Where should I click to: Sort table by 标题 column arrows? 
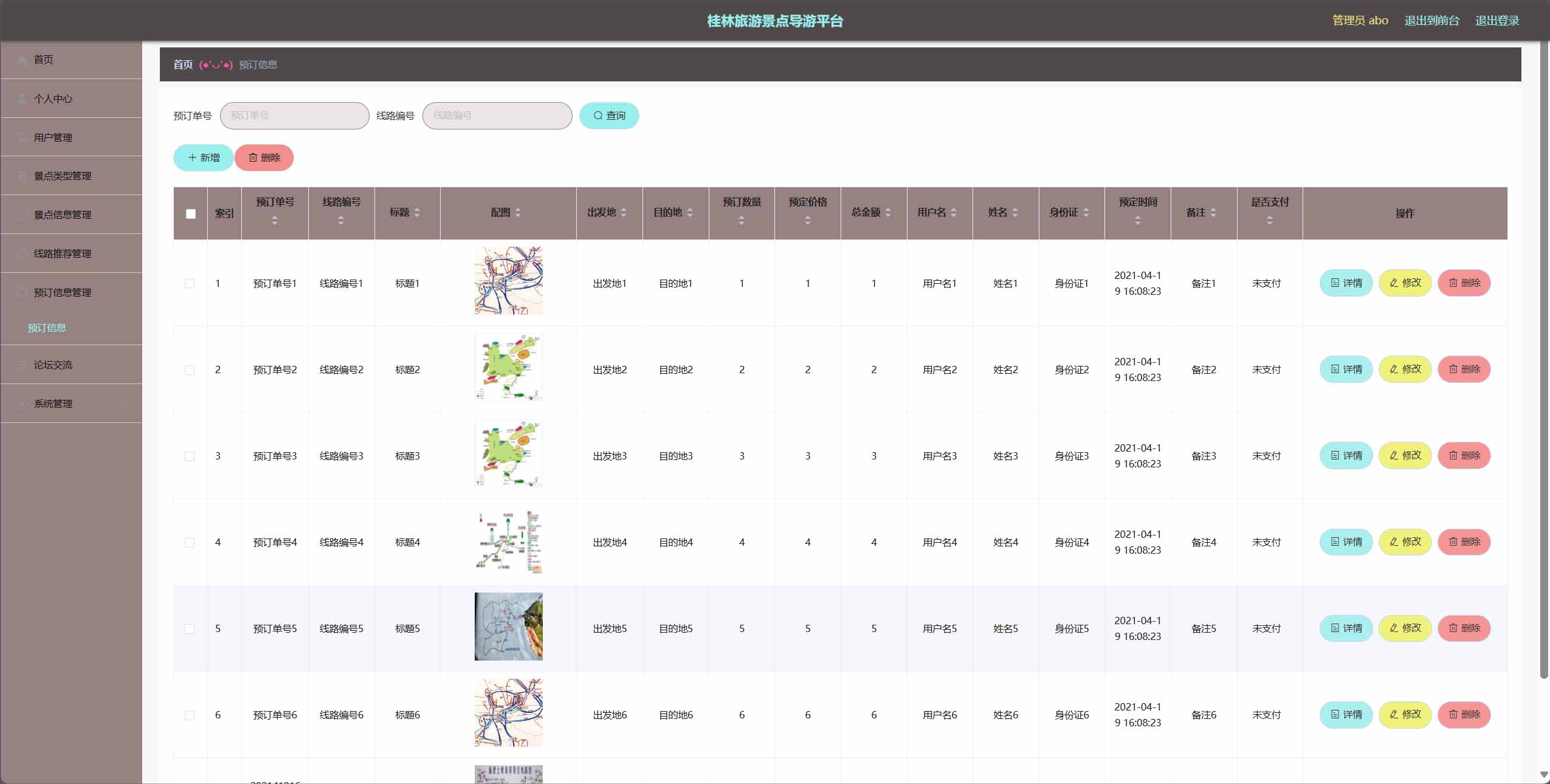tap(417, 213)
